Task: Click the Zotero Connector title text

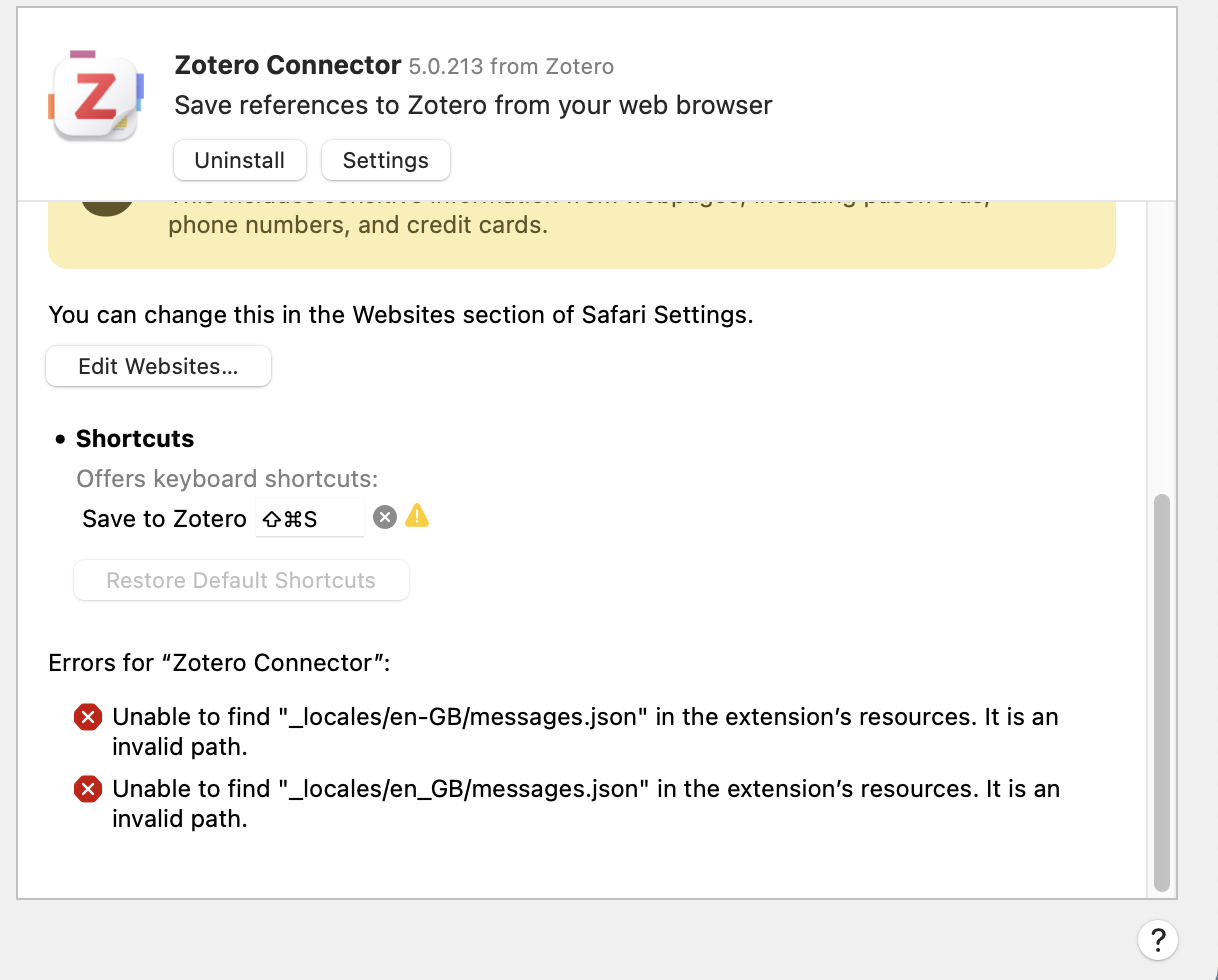Action: tap(288, 66)
